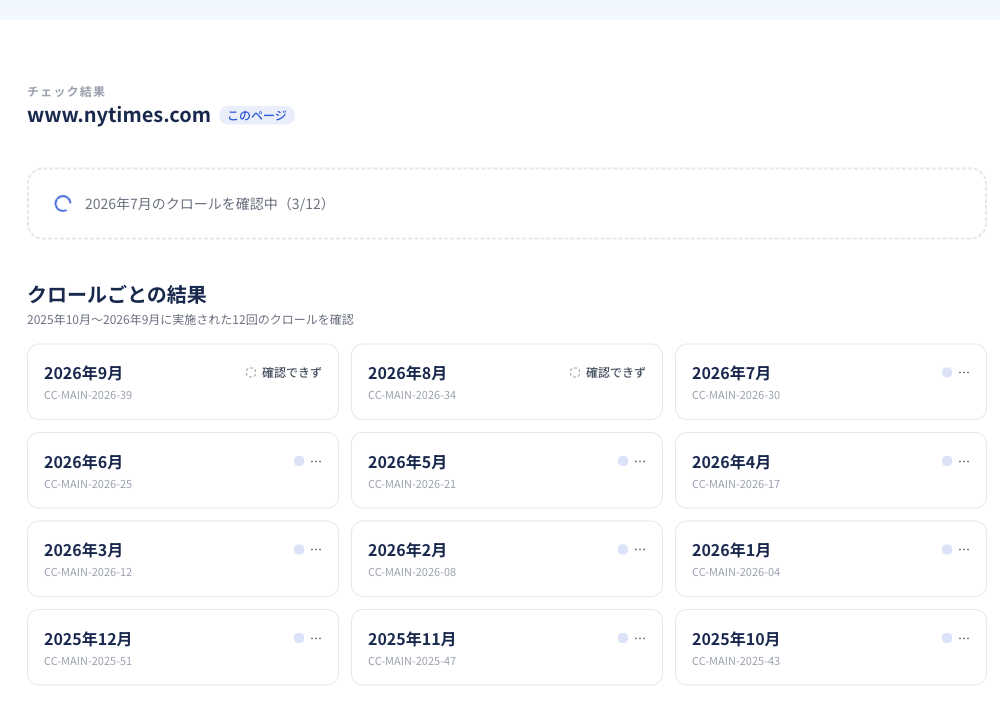Click the 確認できず status on 2026年9月 card
The height and width of the screenshot is (705, 1000).
coord(284,373)
